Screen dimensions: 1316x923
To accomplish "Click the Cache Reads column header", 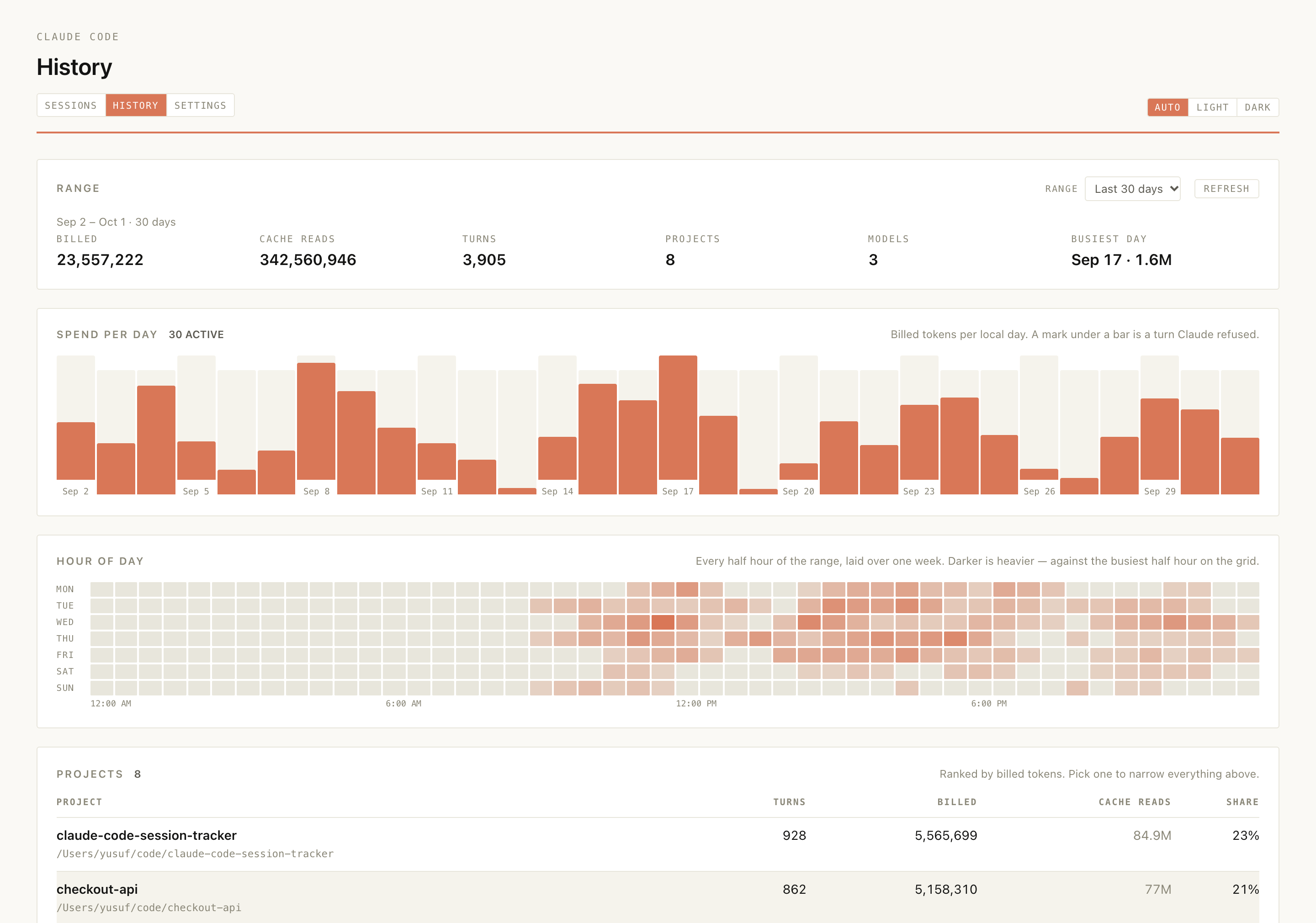I will pos(1134,802).
